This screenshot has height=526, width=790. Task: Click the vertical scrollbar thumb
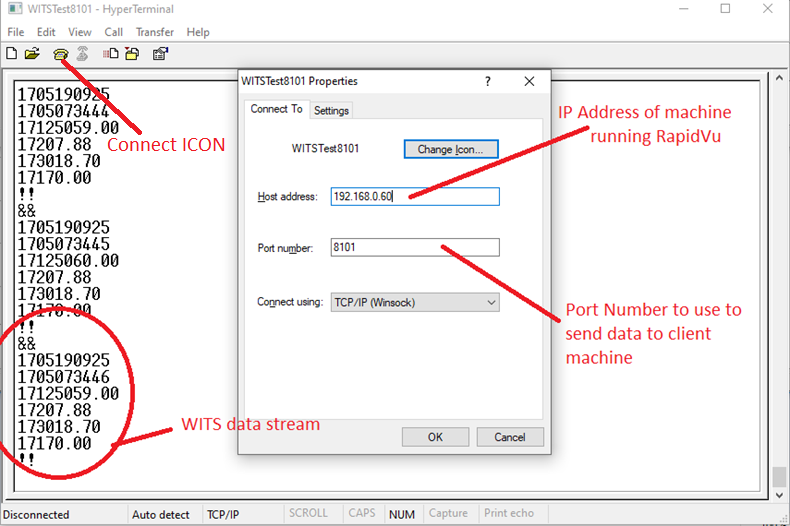779,477
